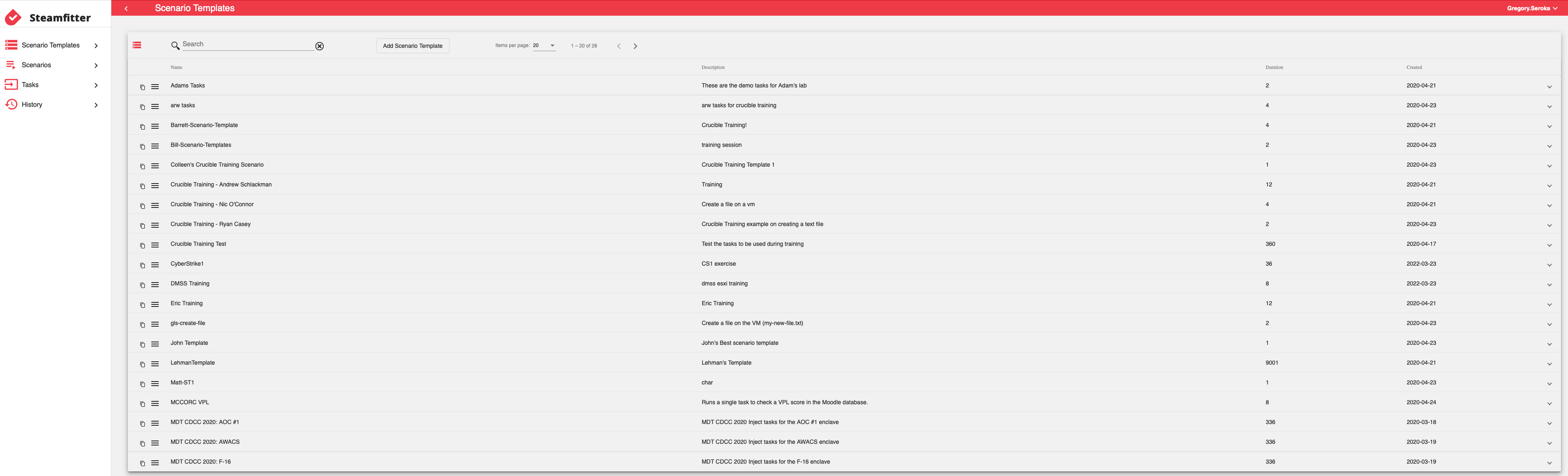Expand the Adams Tasks row details

tap(1549, 87)
